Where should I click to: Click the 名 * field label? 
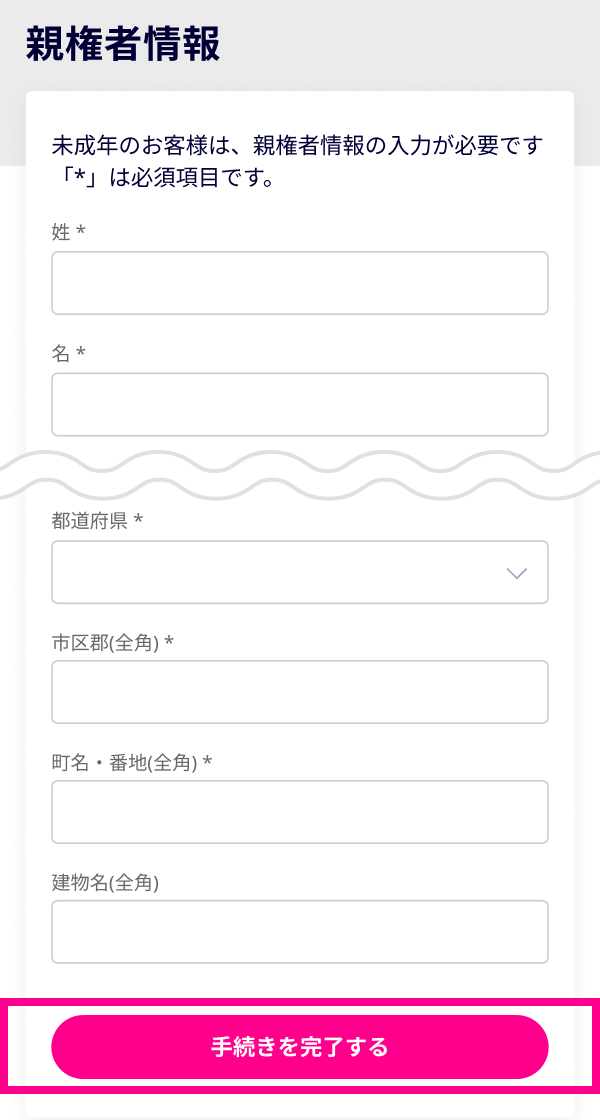pos(68,353)
